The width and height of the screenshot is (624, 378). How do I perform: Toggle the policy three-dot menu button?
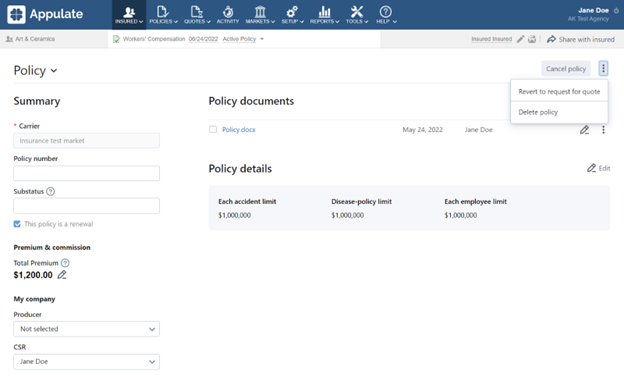(x=603, y=68)
